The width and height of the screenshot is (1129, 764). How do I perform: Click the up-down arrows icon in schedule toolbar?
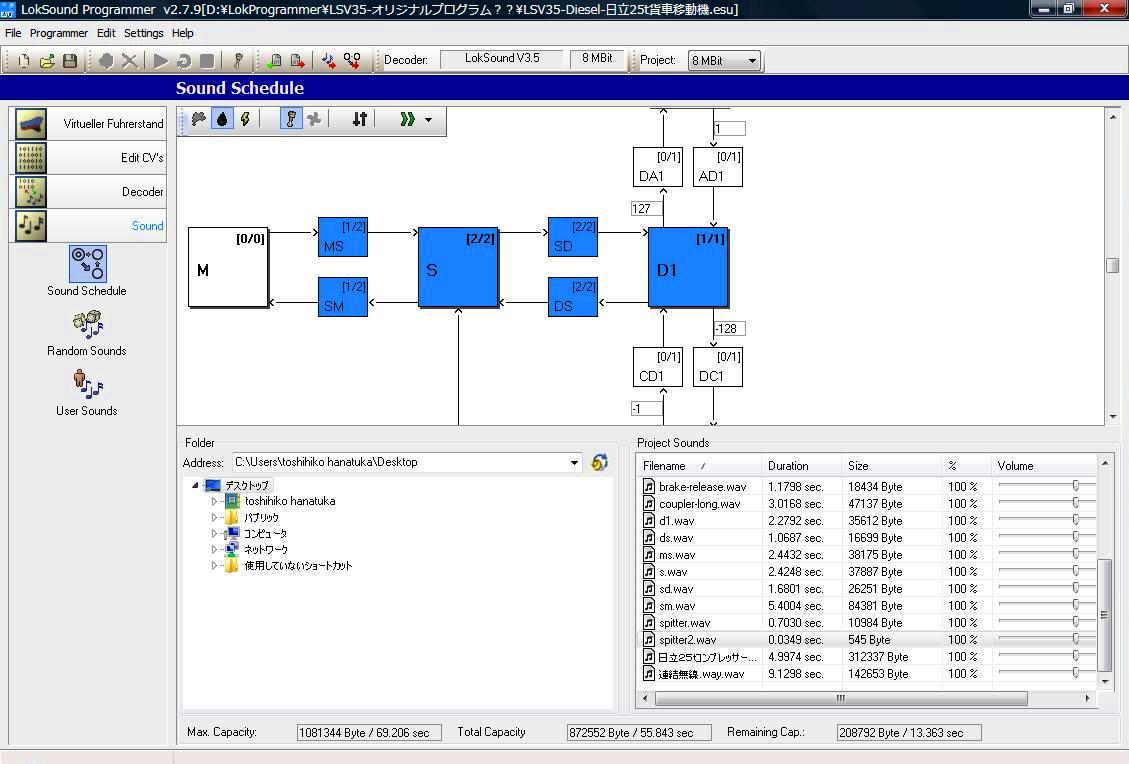point(359,119)
